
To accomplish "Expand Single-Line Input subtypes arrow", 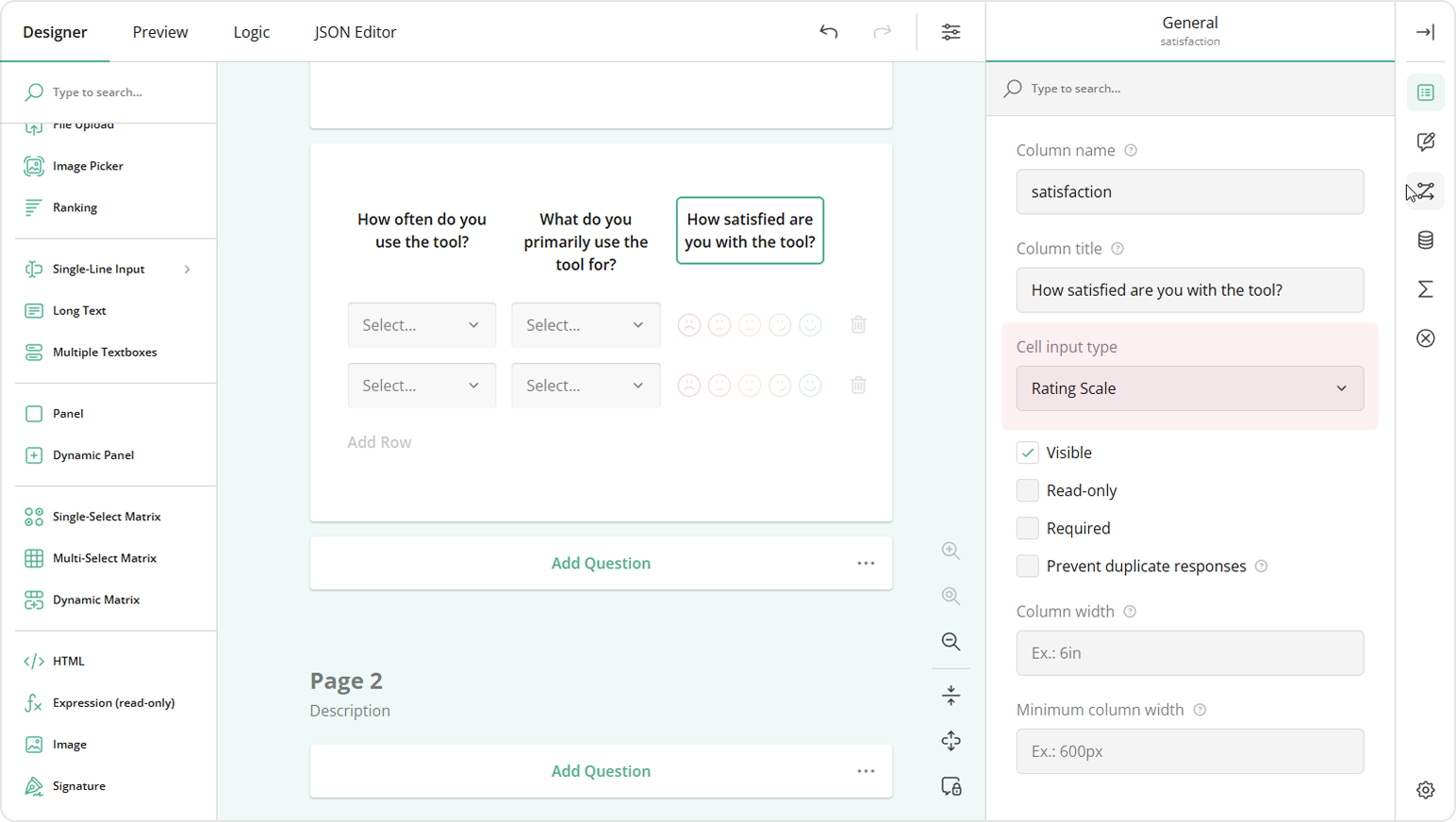I will coord(187,270).
